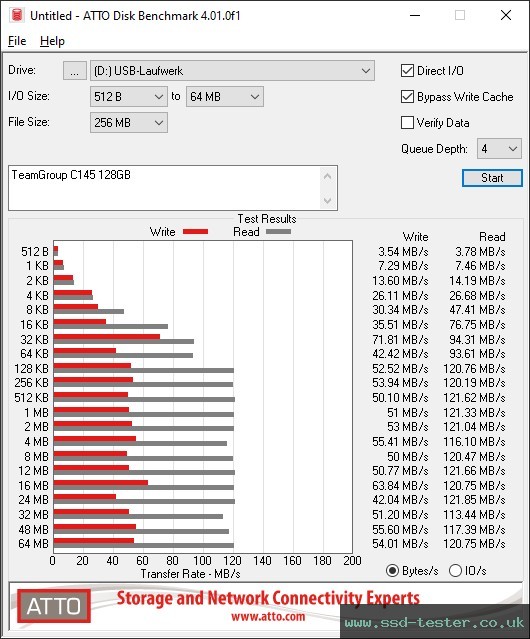Screen dimensions: 530x639
Task: Click the www.atto.com link in the banner
Action: 268,616
